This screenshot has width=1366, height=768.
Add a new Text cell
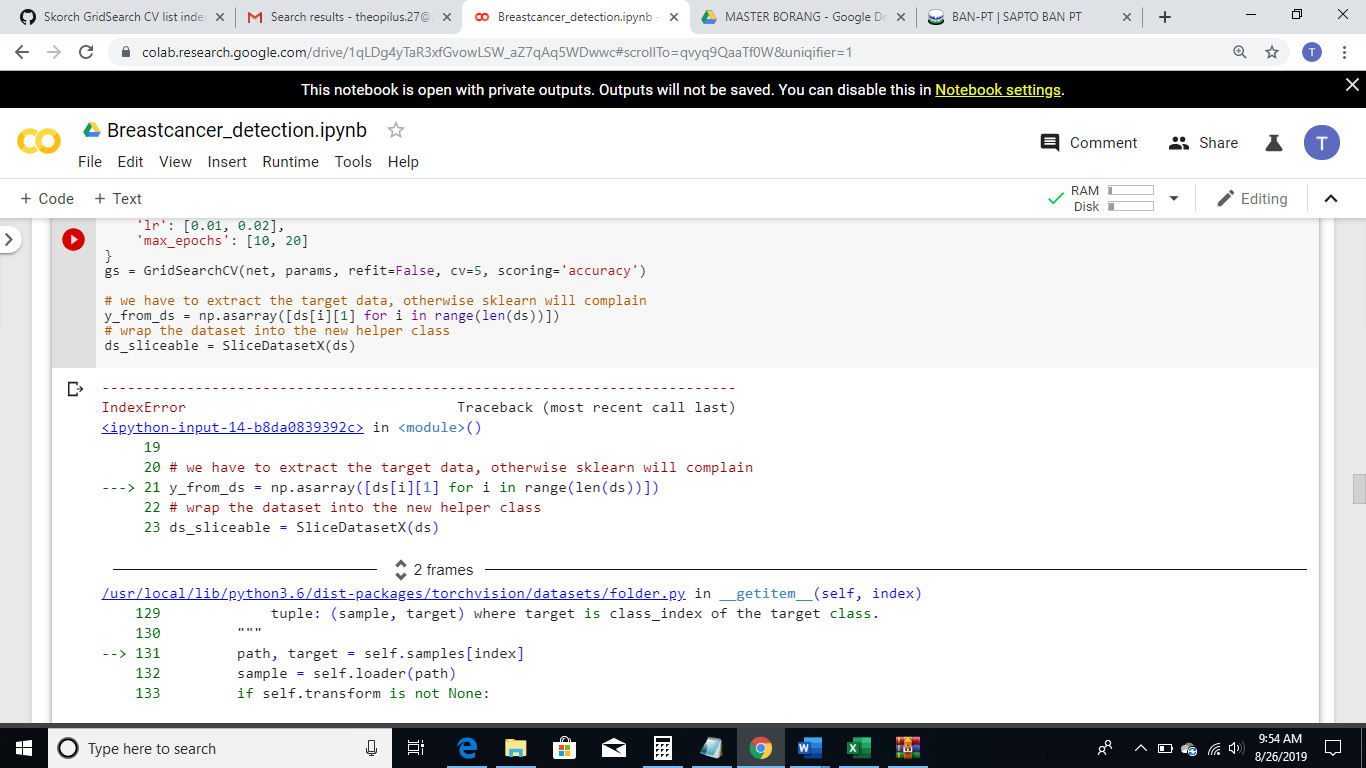click(x=118, y=199)
